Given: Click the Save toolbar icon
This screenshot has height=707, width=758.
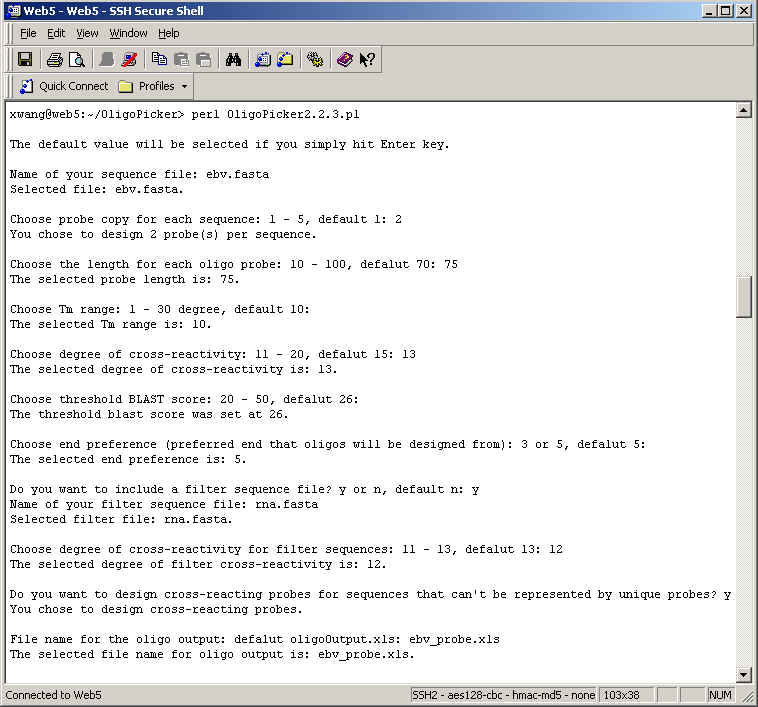Looking at the screenshot, I should [24, 59].
